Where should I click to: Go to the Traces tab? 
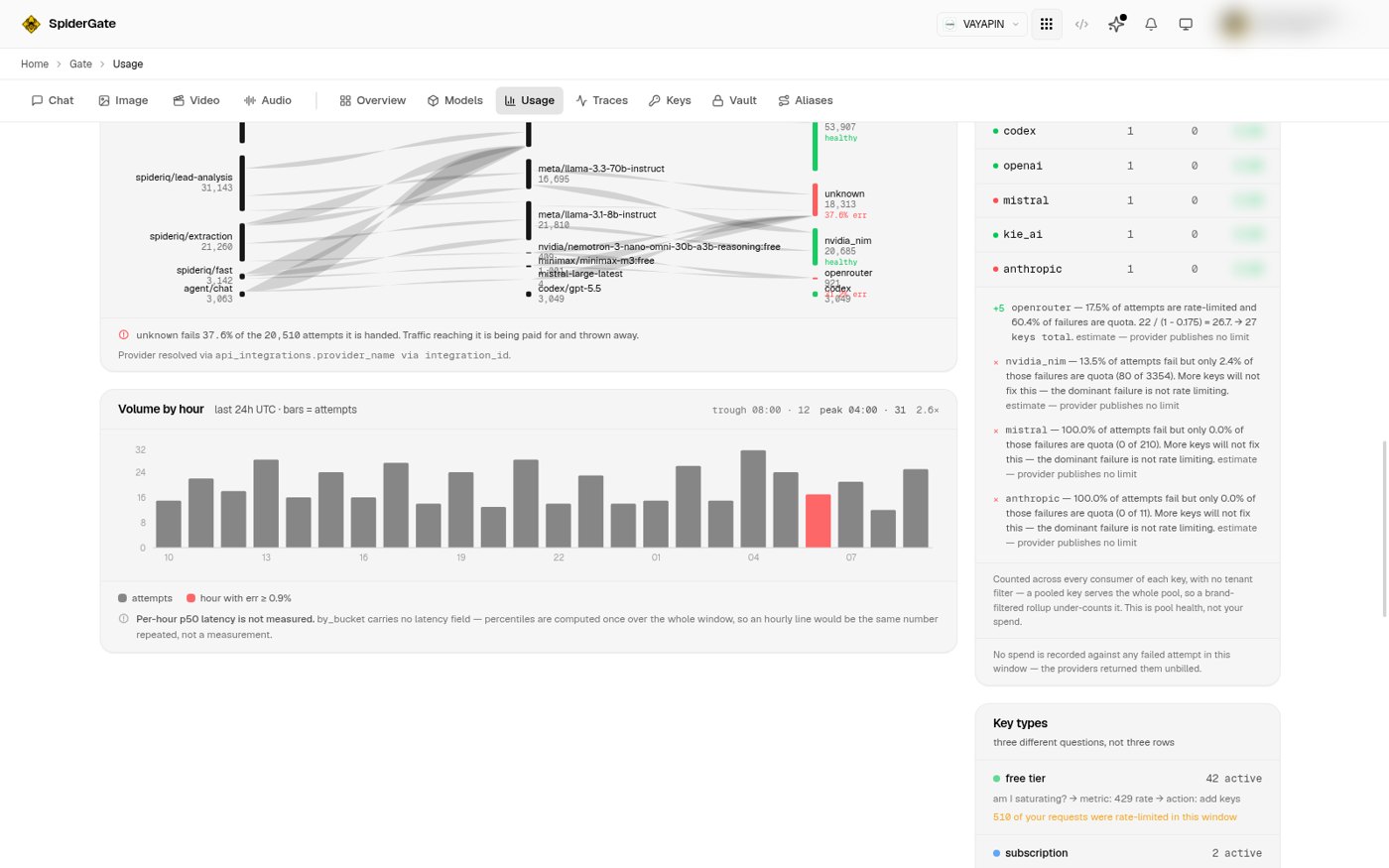[602, 100]
